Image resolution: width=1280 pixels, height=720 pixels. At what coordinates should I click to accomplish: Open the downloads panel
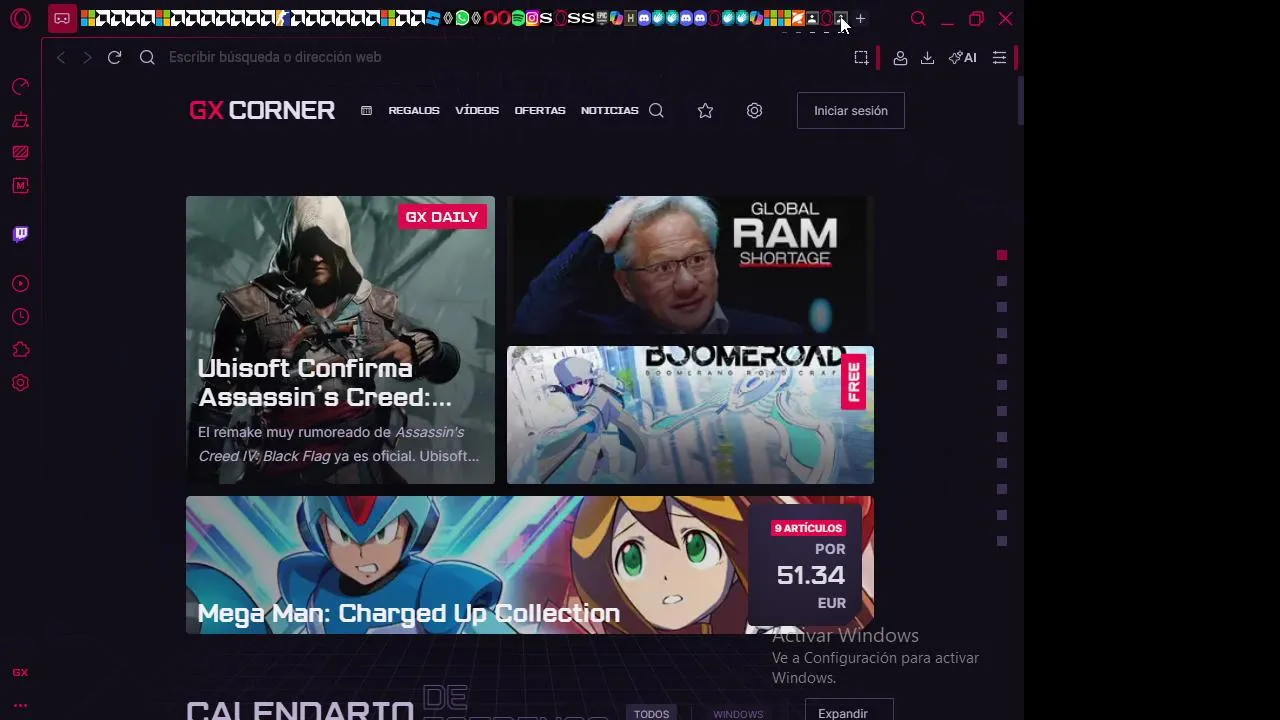[927, 58]
